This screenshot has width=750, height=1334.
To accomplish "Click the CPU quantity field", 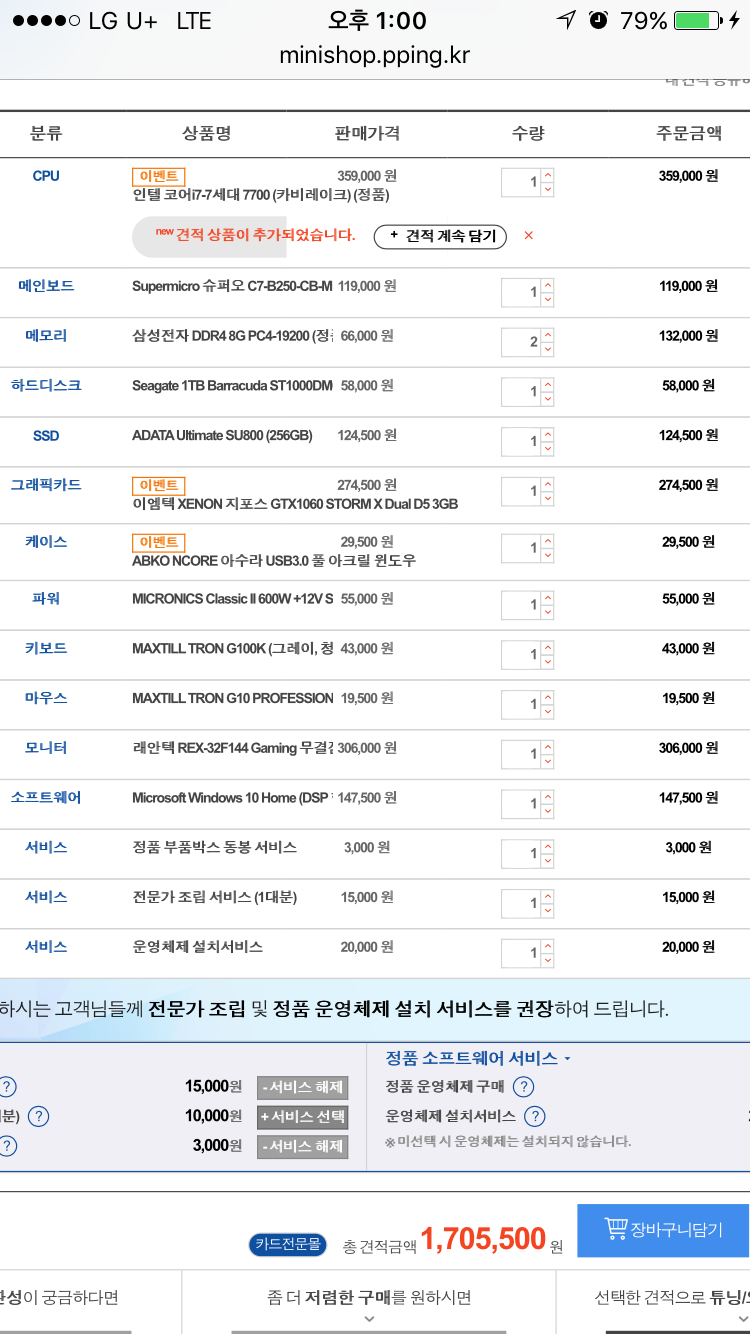I will [x=521, y=183].
